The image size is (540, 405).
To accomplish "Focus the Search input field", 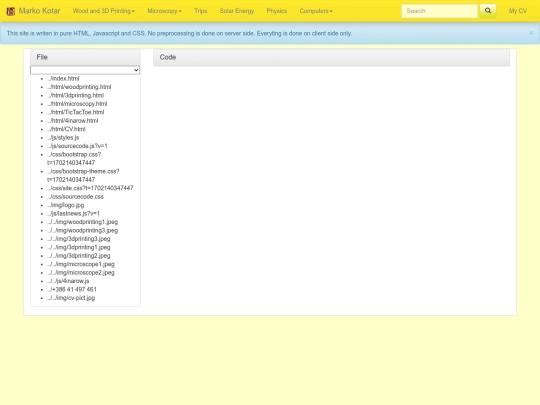I will 439,11.
